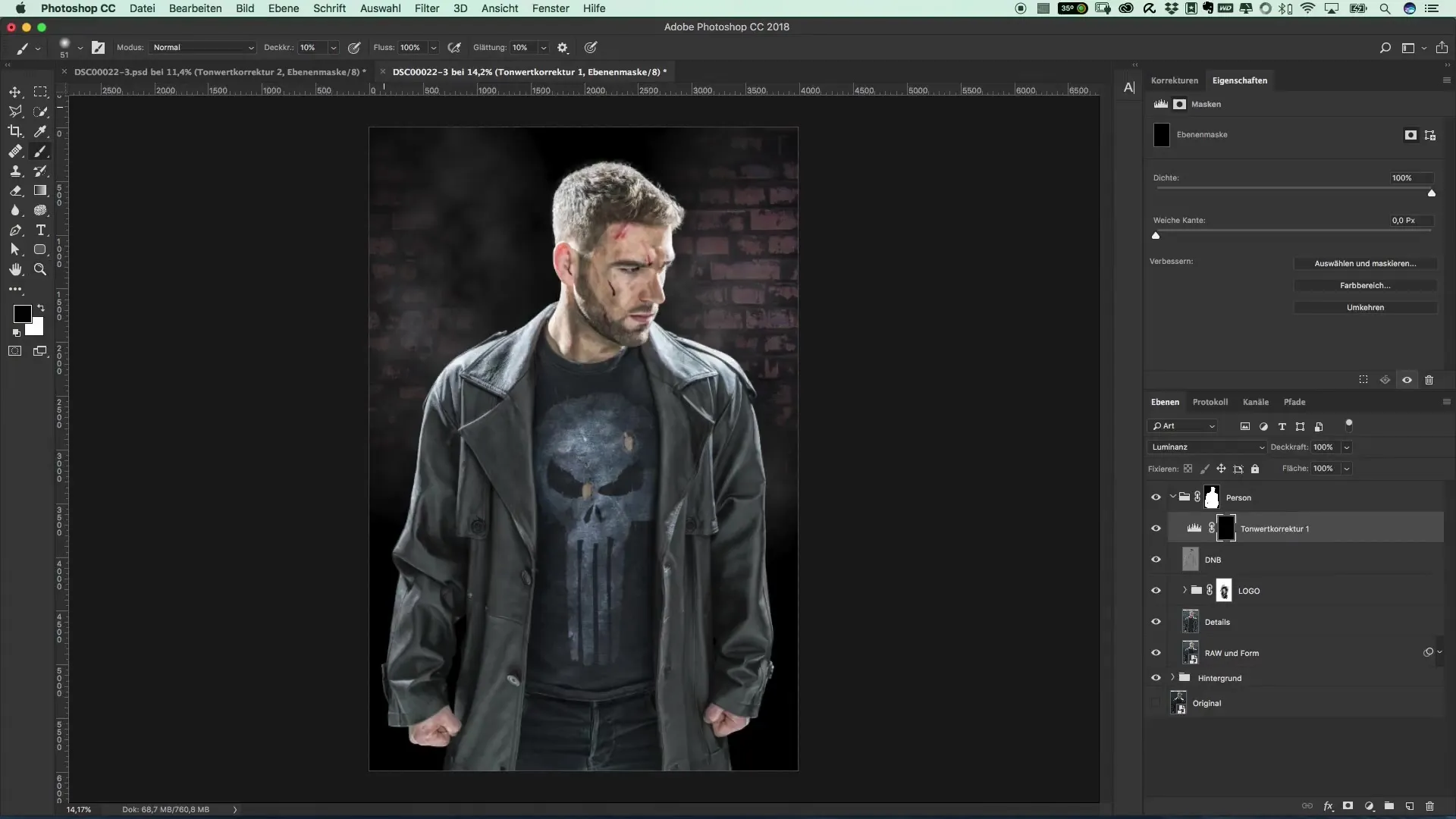
Task: Select the Crop tool
Action: pos(15,131)
